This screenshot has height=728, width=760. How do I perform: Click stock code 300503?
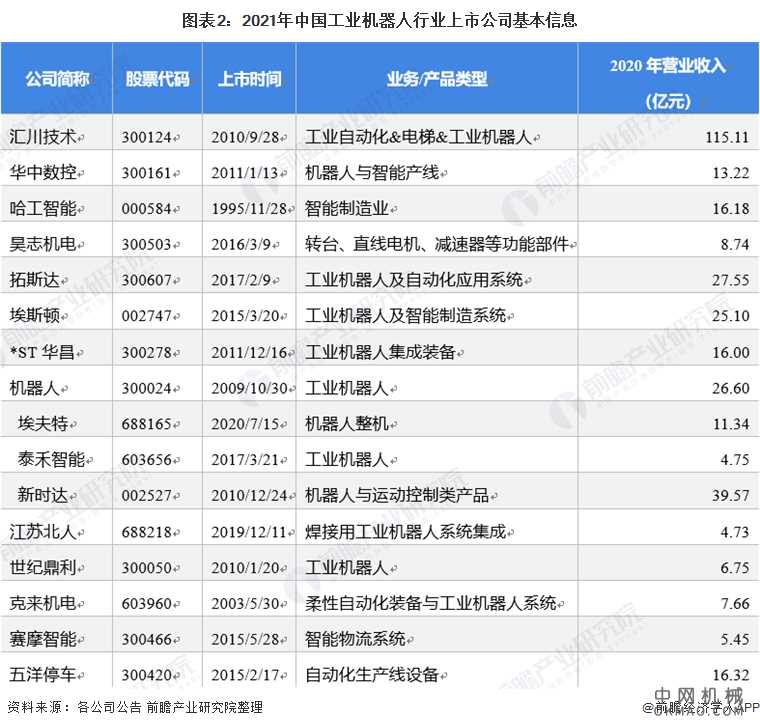146,245
